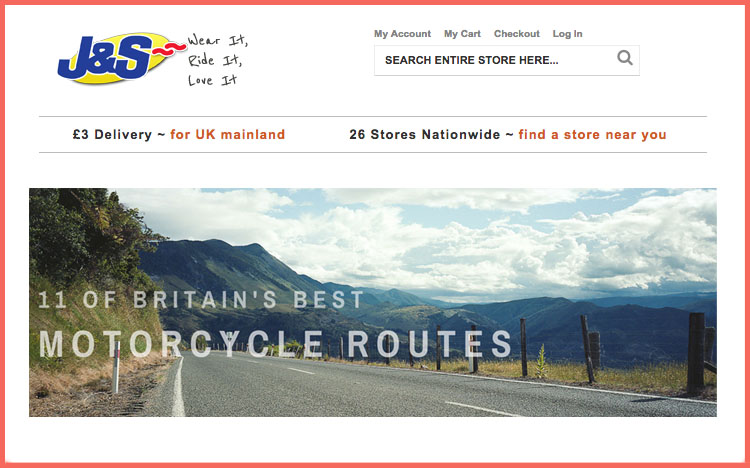Open 'find a store near you' link
The image size is (750, 468).
pyautogui.click(x=592, y=134)
